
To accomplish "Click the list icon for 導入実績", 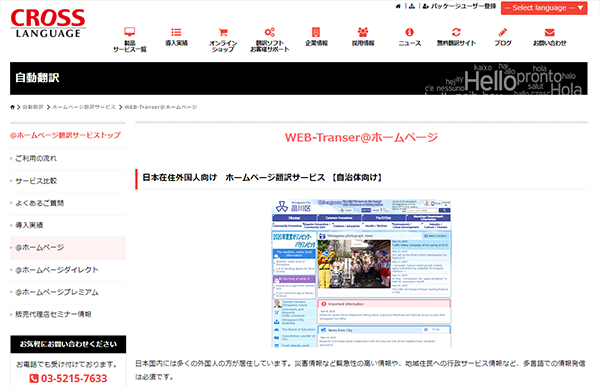I will tap(176, 32).
